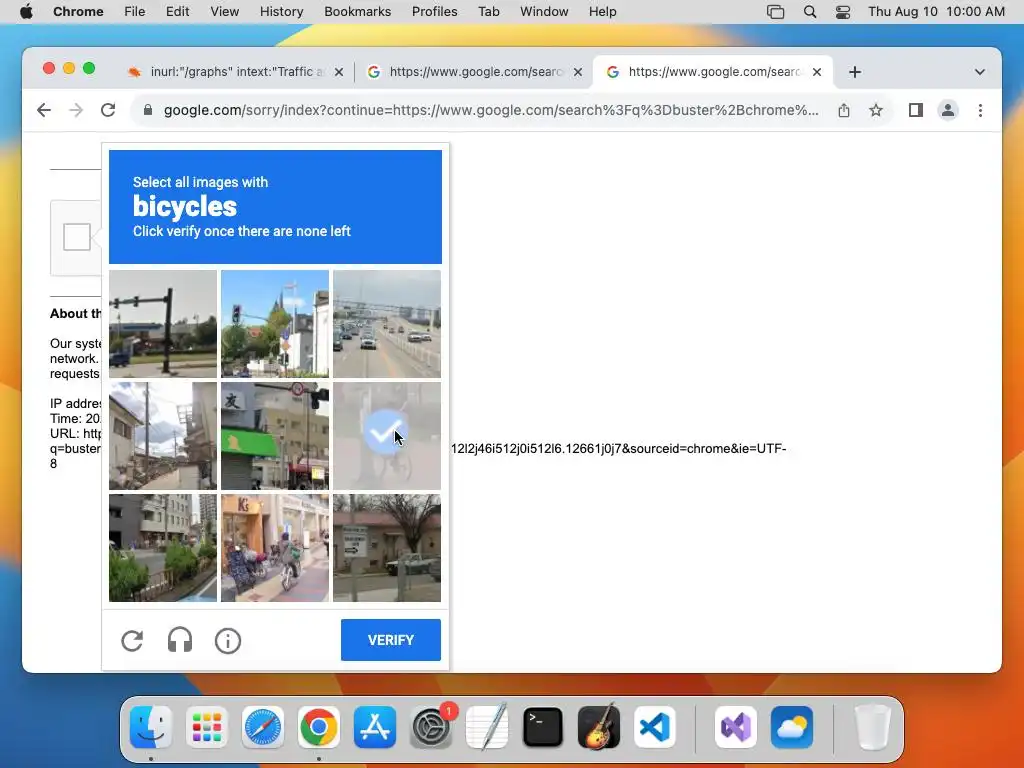Open the Bookmarks menu
This screenshot has width=1024, height=768.
click(x=358, y=12)
